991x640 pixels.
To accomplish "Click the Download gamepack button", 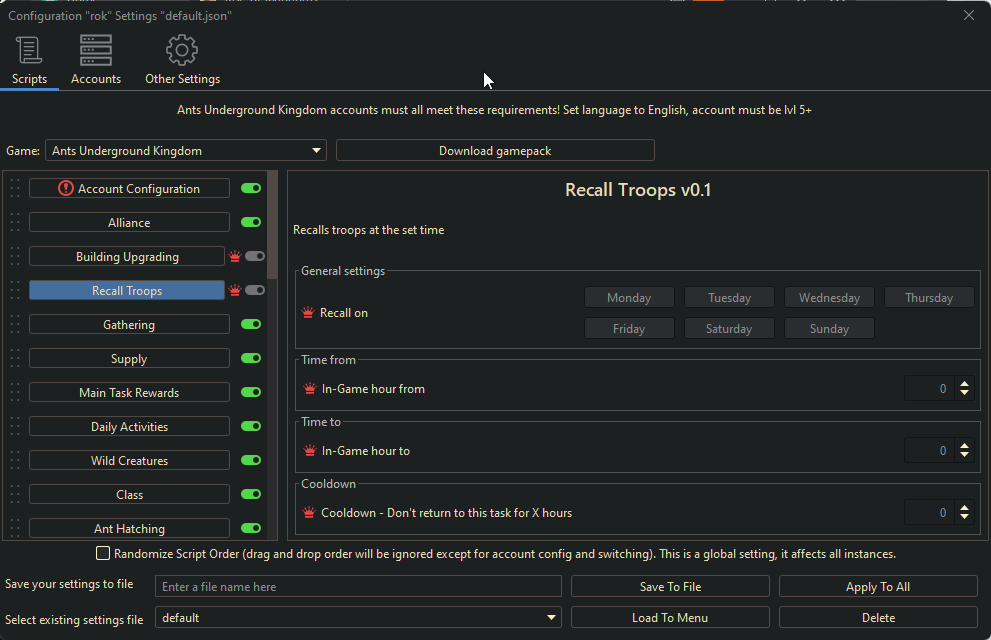I will click(x=495, y=151).
